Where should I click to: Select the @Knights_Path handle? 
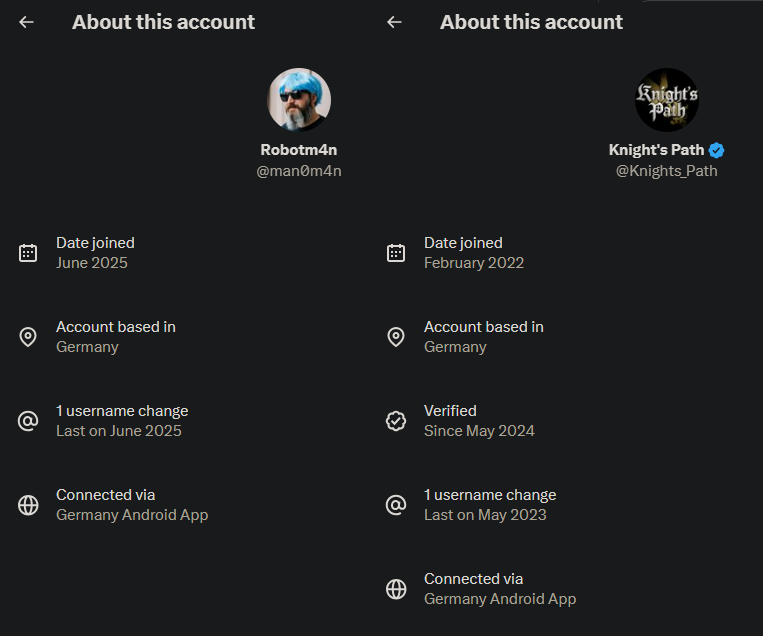tap(667, 171)
